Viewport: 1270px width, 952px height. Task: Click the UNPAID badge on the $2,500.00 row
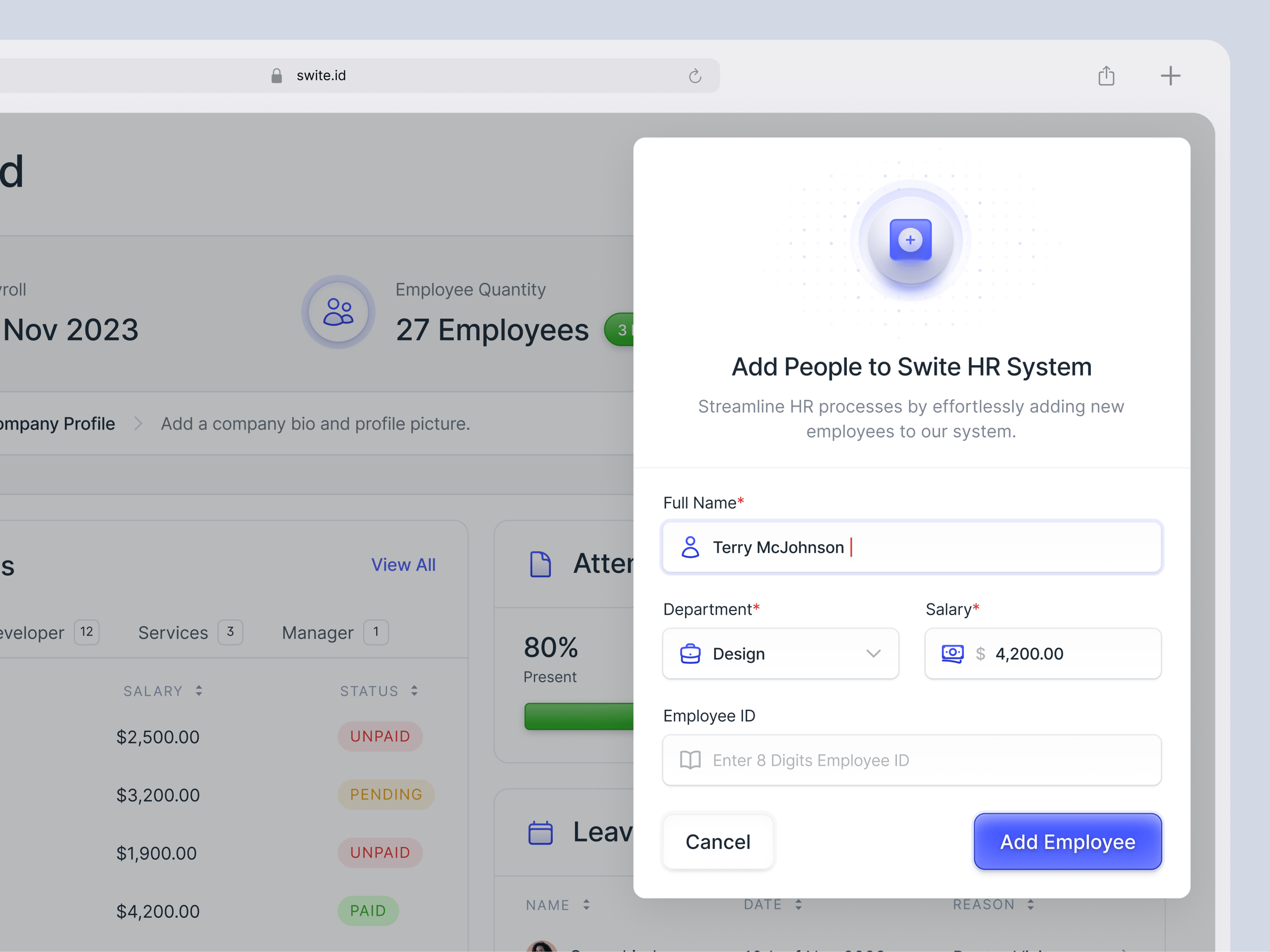[x=380, y=736]
